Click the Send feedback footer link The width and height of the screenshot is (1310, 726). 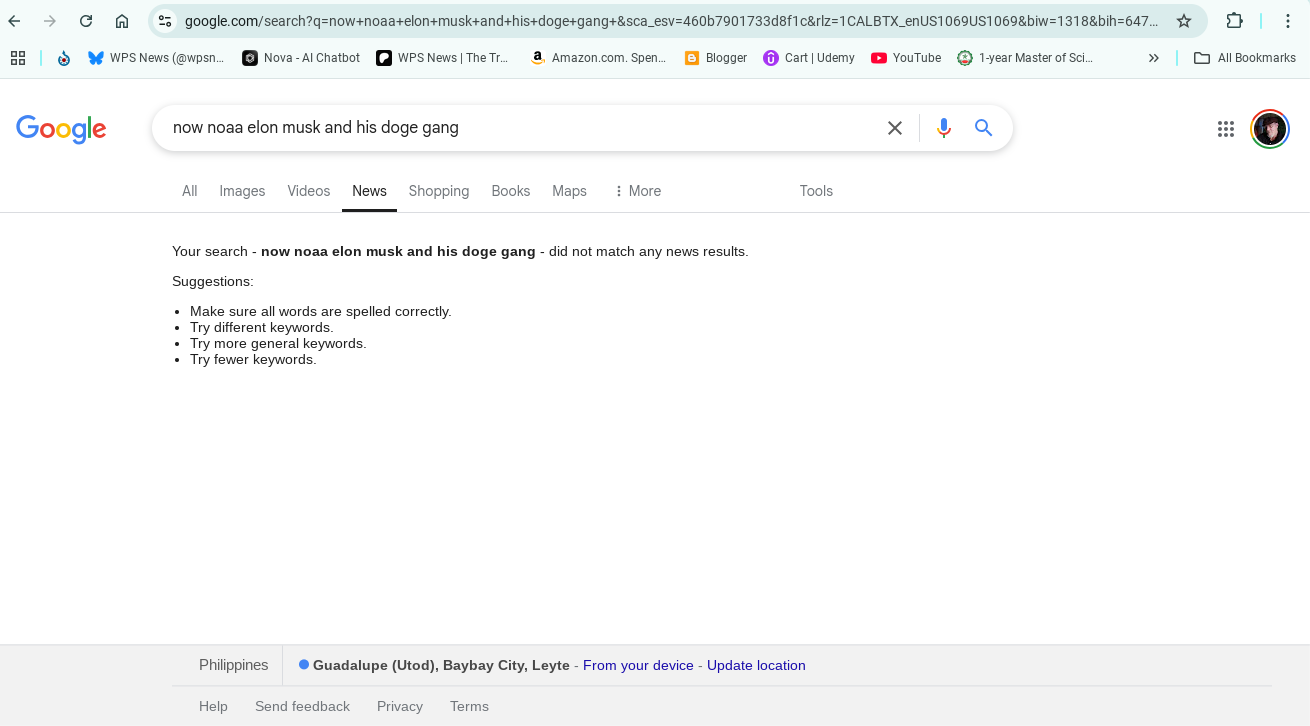[x=302, y=706]
